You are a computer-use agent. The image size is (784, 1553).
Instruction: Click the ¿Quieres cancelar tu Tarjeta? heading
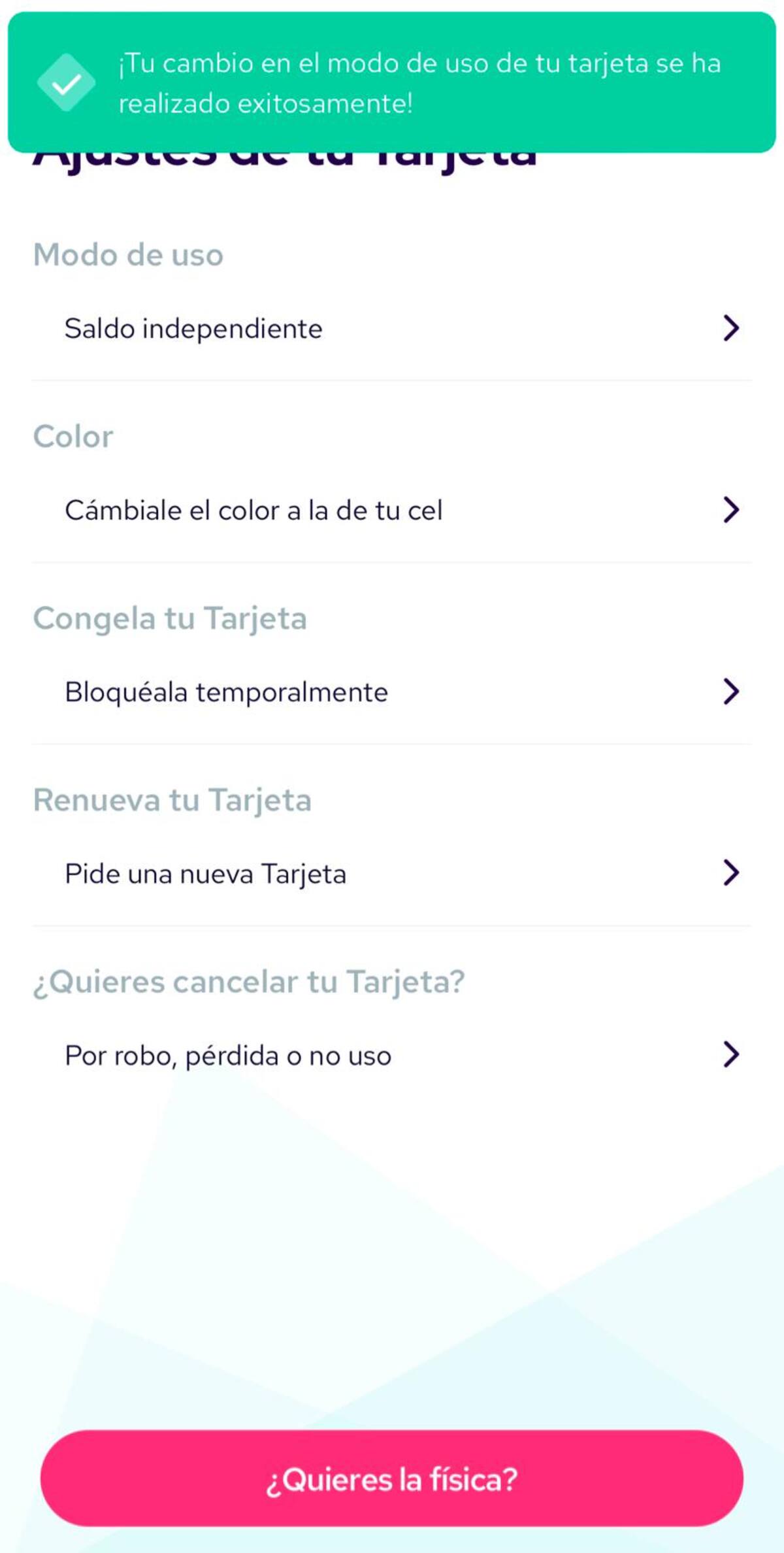point(249,982)
